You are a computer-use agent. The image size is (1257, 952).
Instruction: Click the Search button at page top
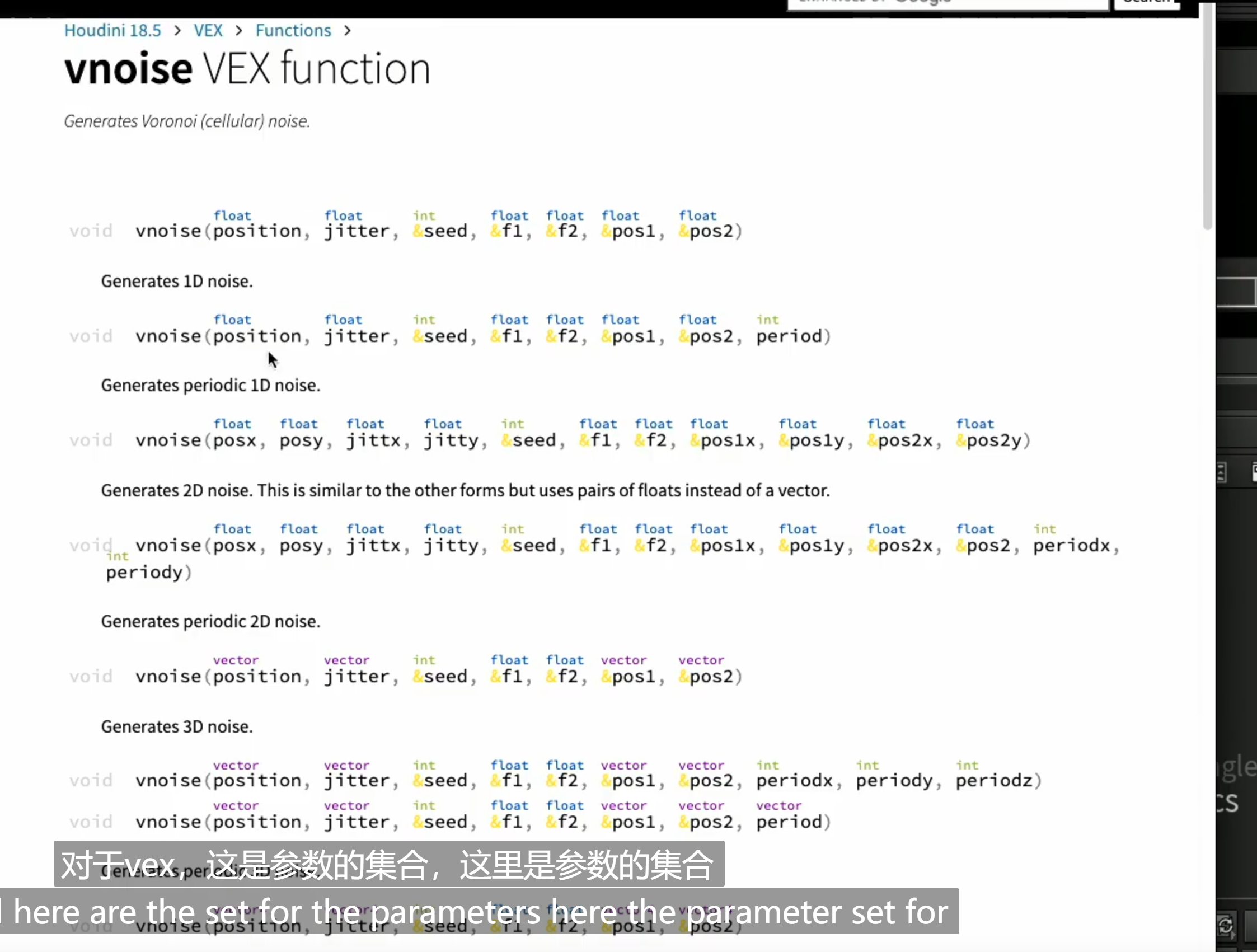[1147, 3]
